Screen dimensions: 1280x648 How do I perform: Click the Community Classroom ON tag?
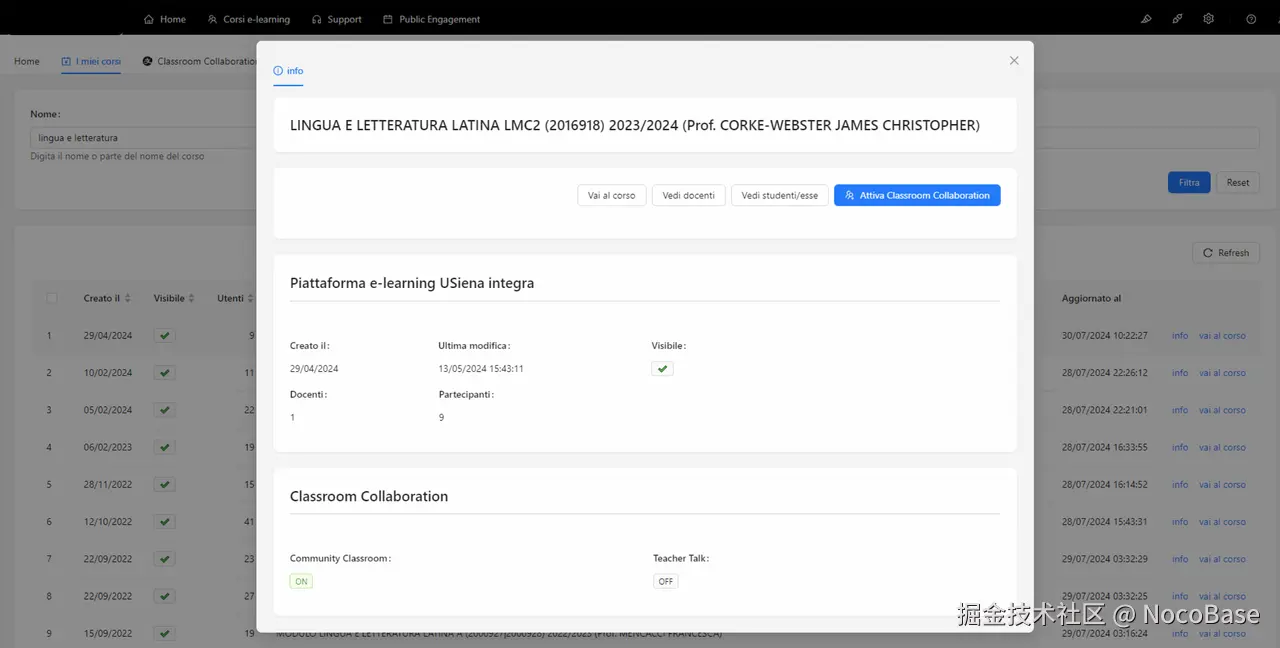tap(301, 581)
